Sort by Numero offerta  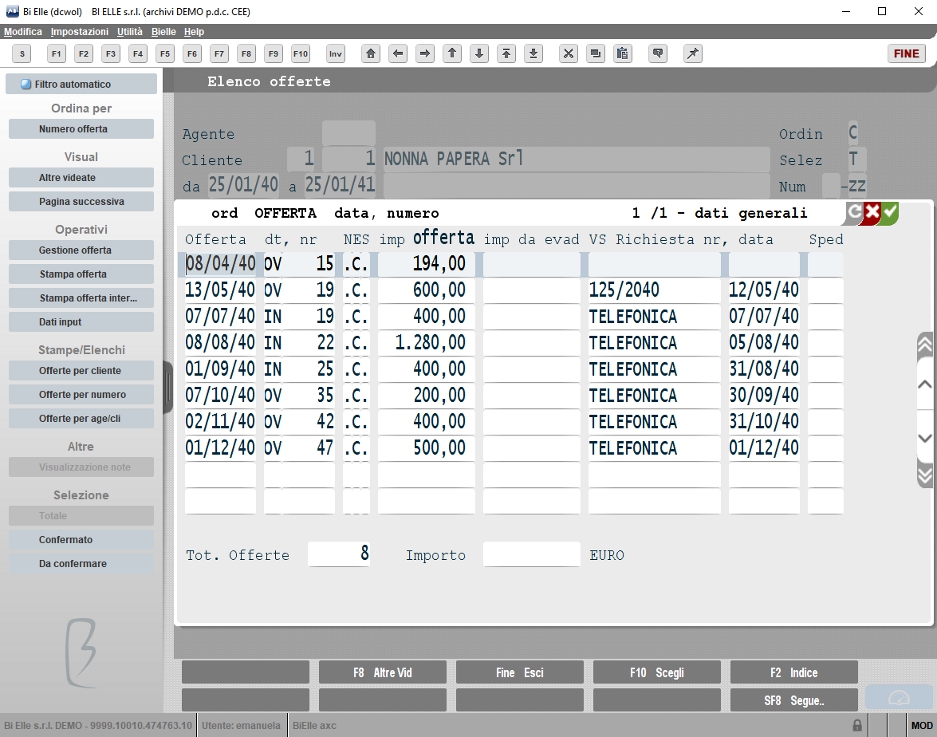[81, 129]
